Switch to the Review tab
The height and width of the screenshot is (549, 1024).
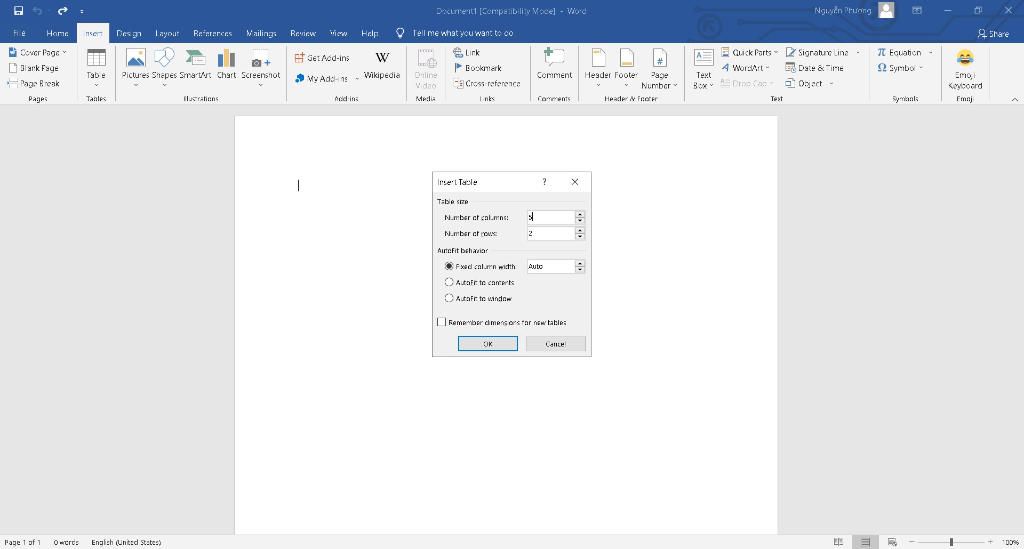[302, 33]
